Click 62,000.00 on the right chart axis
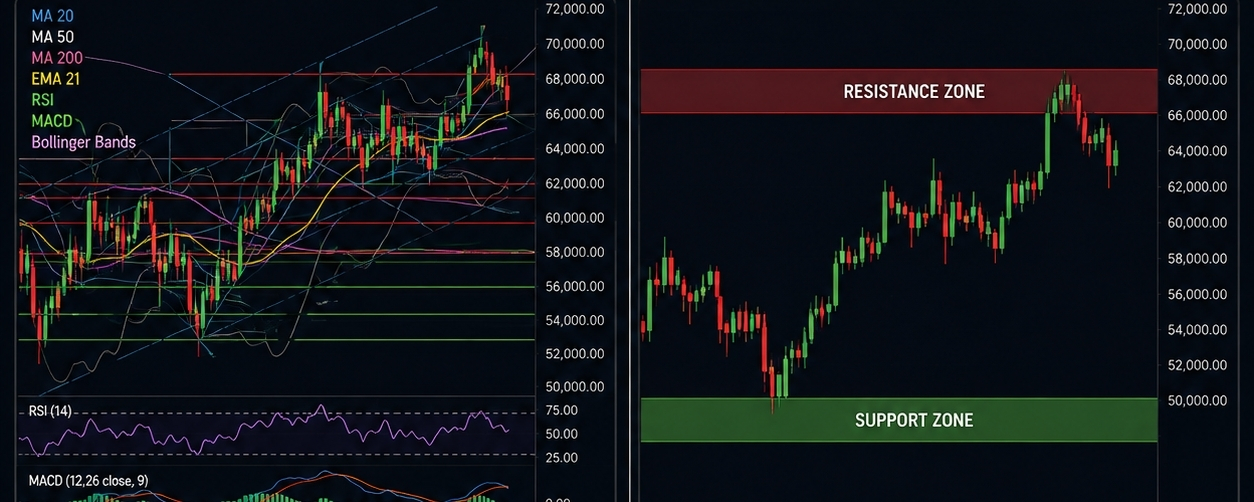 [x=1197, y=187]
